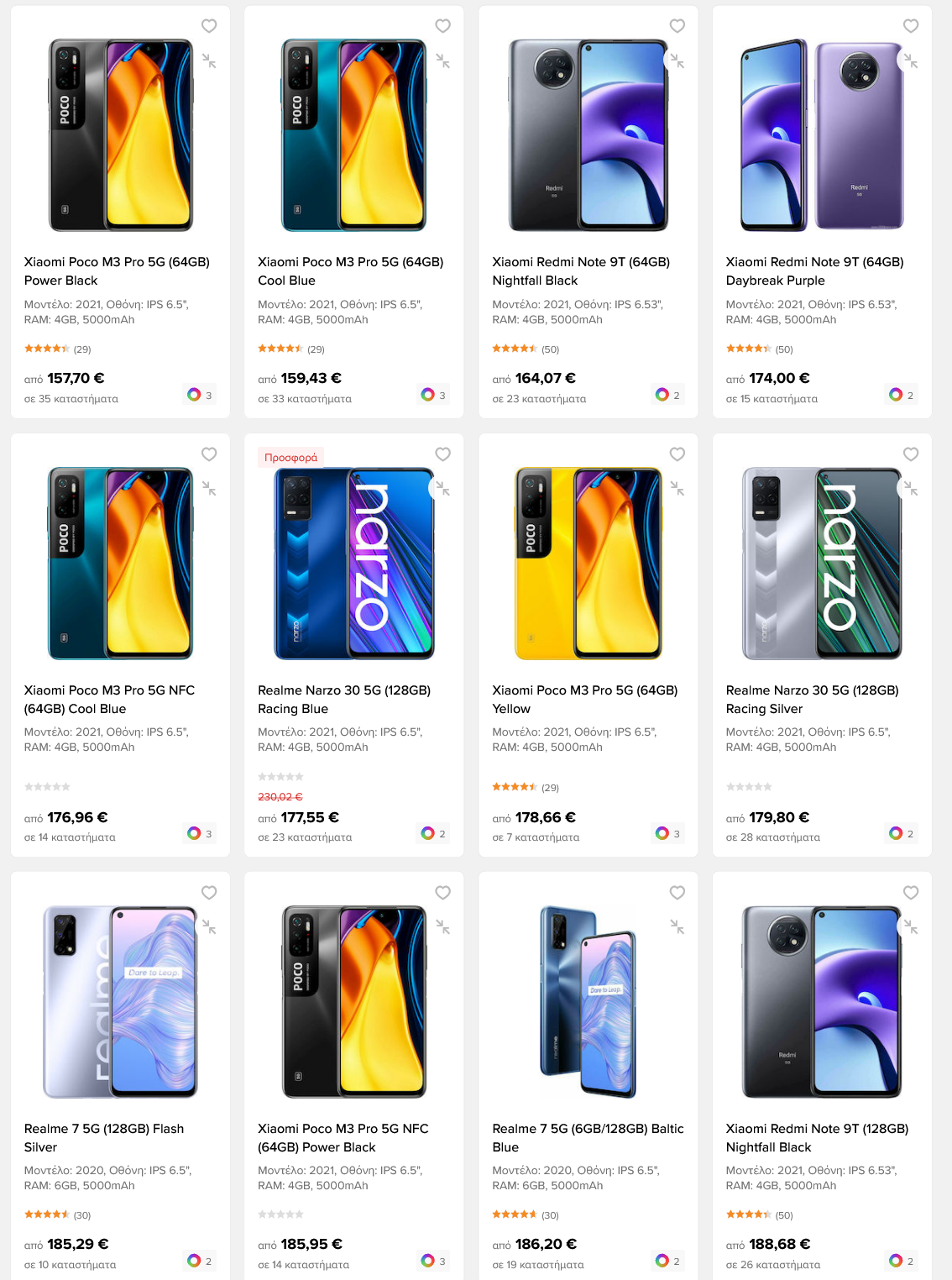Compare arrows on Realme 7 5G Baltic Blue
Image resolution: width=952 pixels, height=1280 pixels.
point(677,927)
